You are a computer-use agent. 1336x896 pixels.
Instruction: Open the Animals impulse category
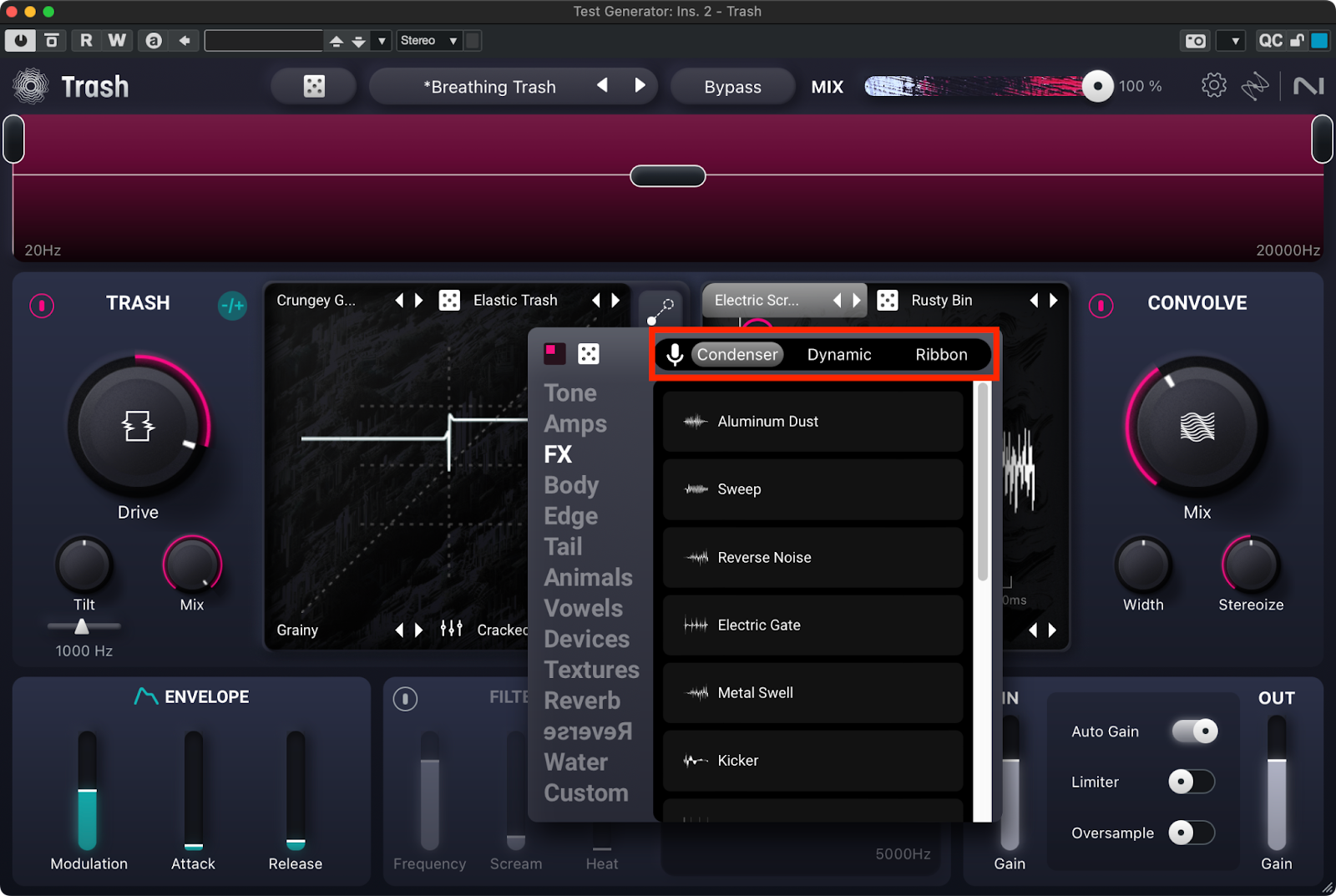[588, 577]
